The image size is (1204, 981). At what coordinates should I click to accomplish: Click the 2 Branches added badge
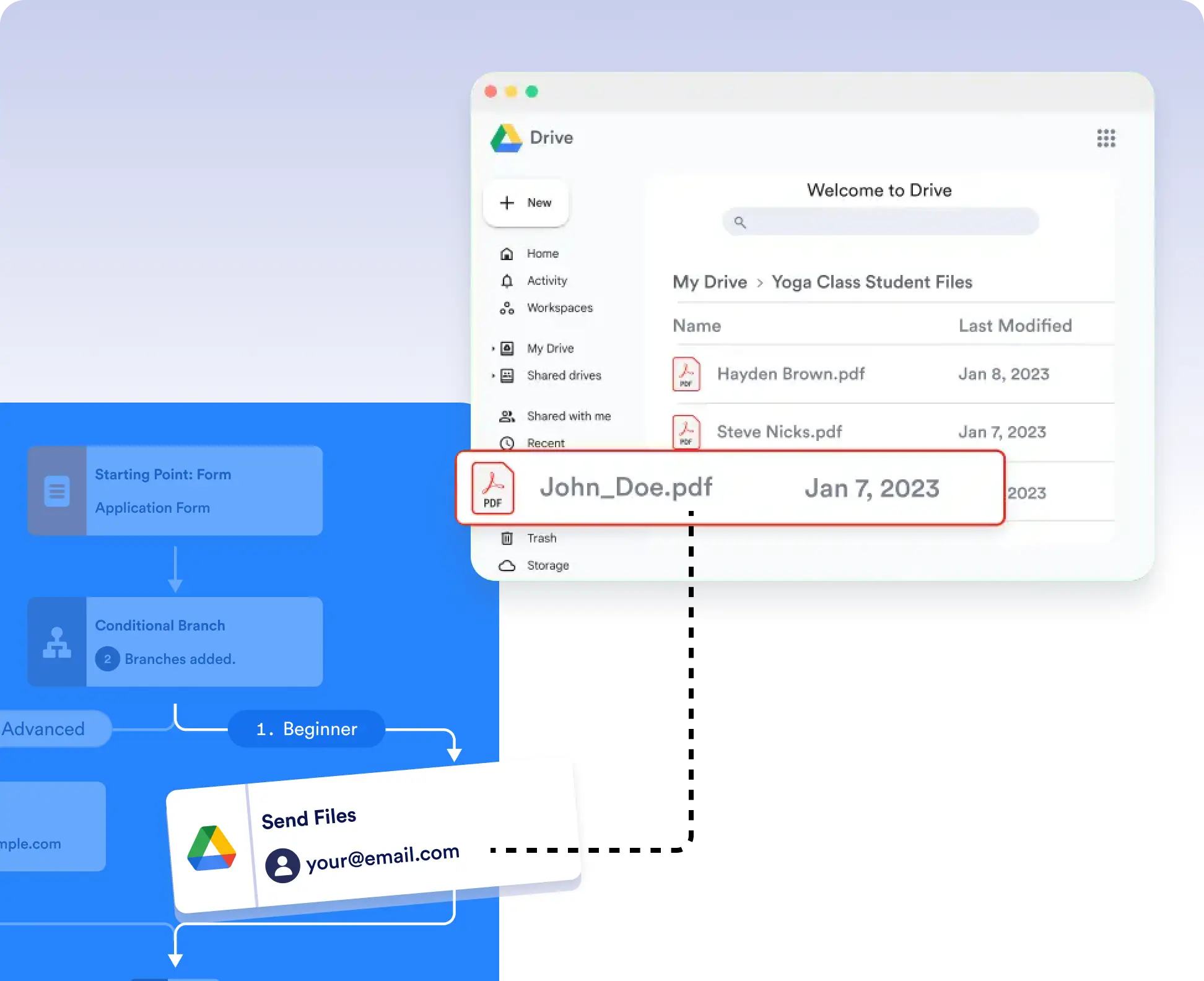[107, 659]
